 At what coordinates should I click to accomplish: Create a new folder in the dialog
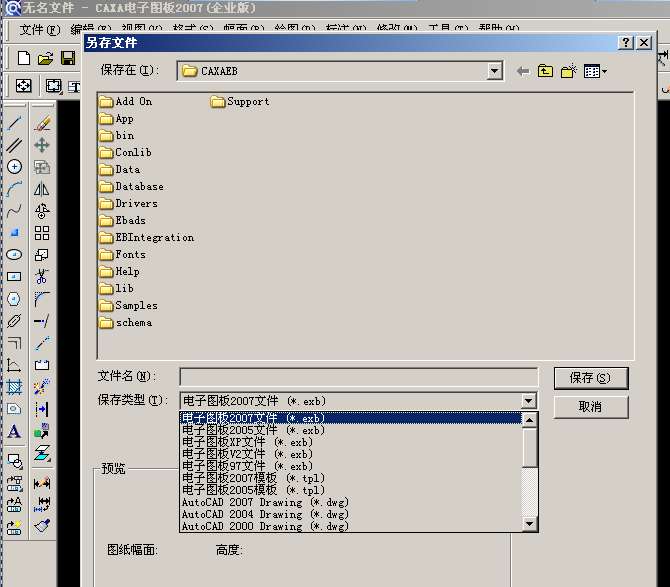[569, 71]
